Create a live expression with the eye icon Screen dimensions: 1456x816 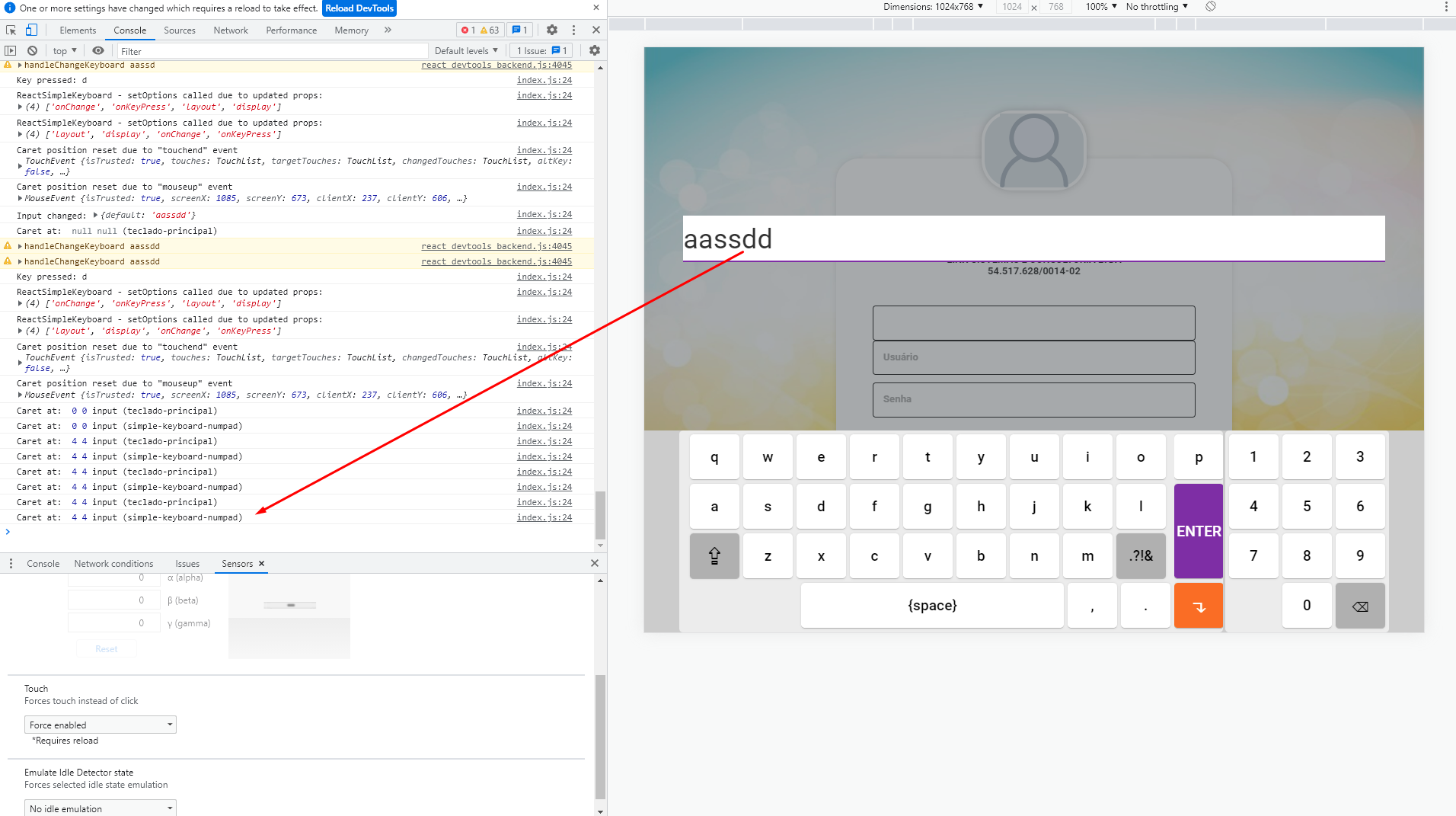point(98,50)
